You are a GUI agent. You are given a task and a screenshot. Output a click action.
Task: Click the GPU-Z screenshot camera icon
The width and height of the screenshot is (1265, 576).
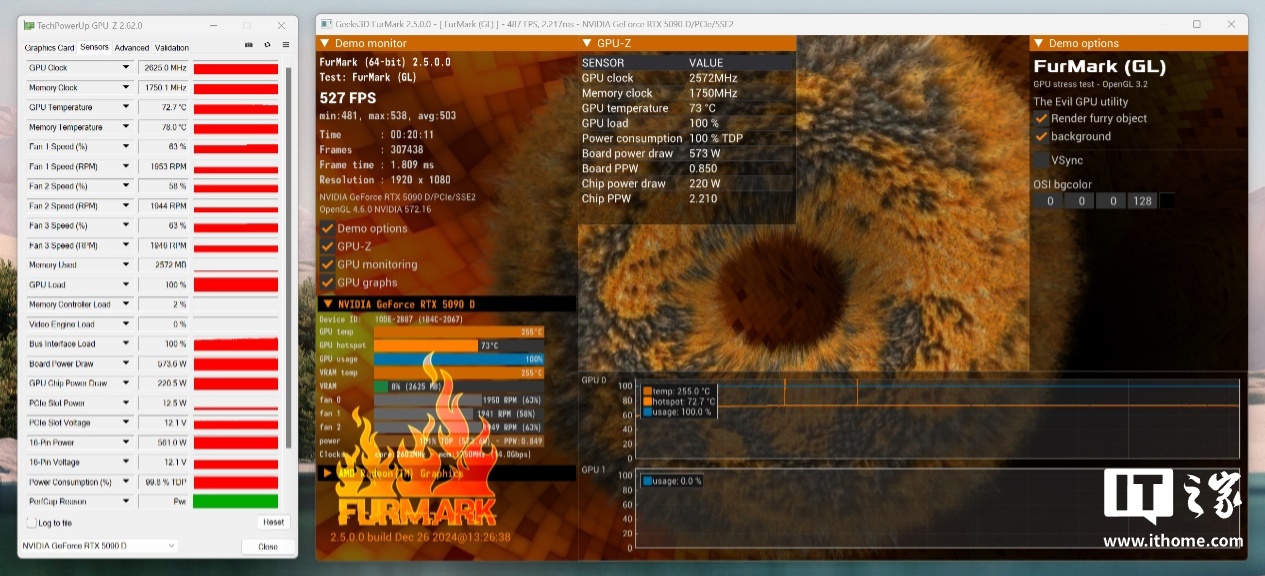tap(249, 45)
